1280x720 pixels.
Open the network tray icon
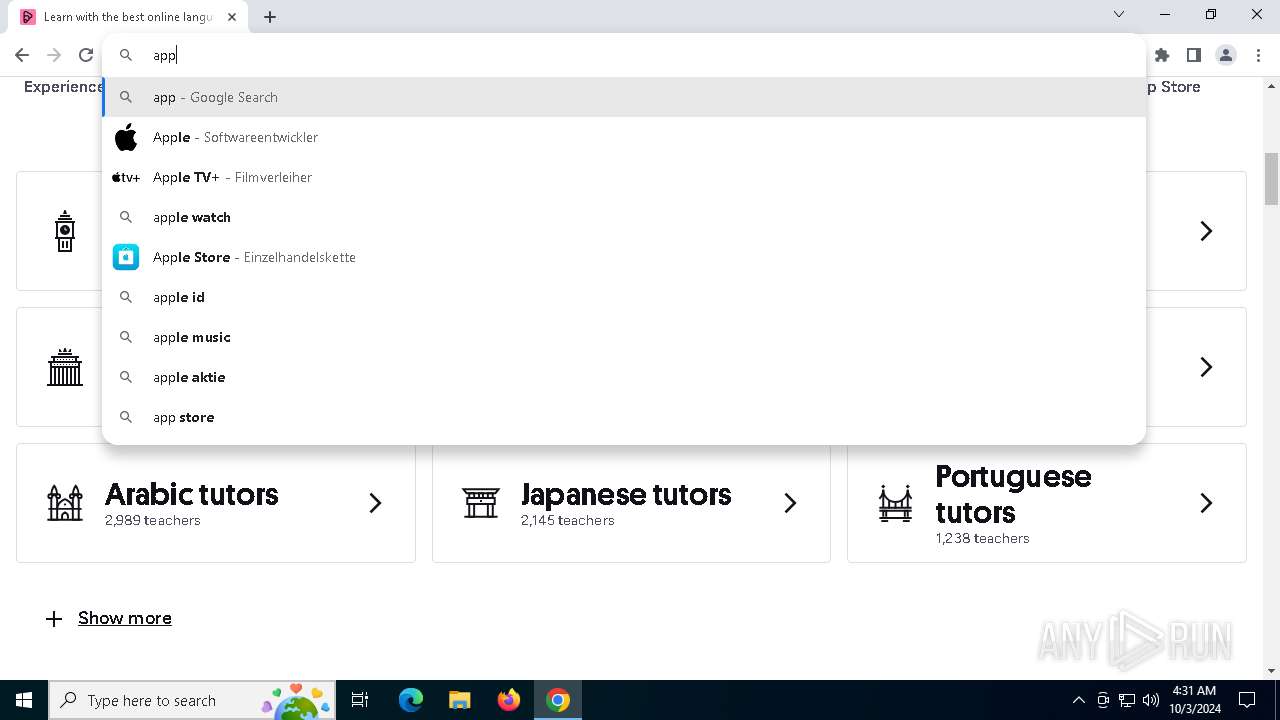1127,700
